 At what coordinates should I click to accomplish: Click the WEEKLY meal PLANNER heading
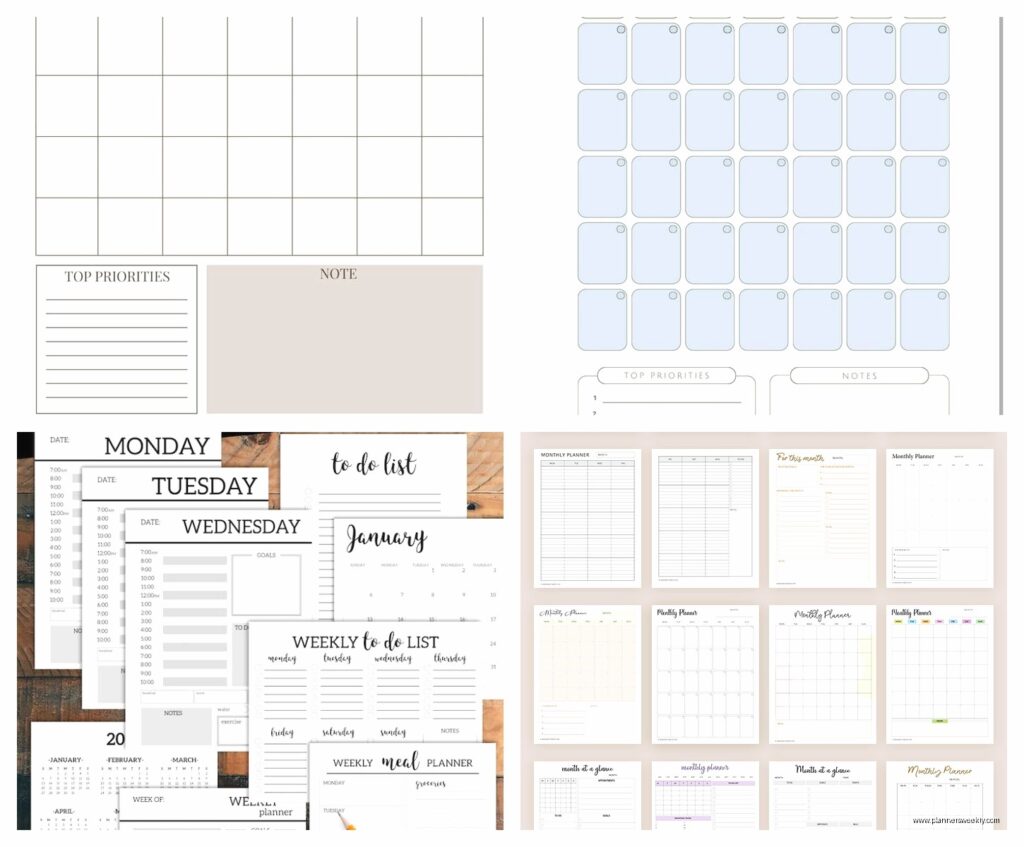click(403, 762)
